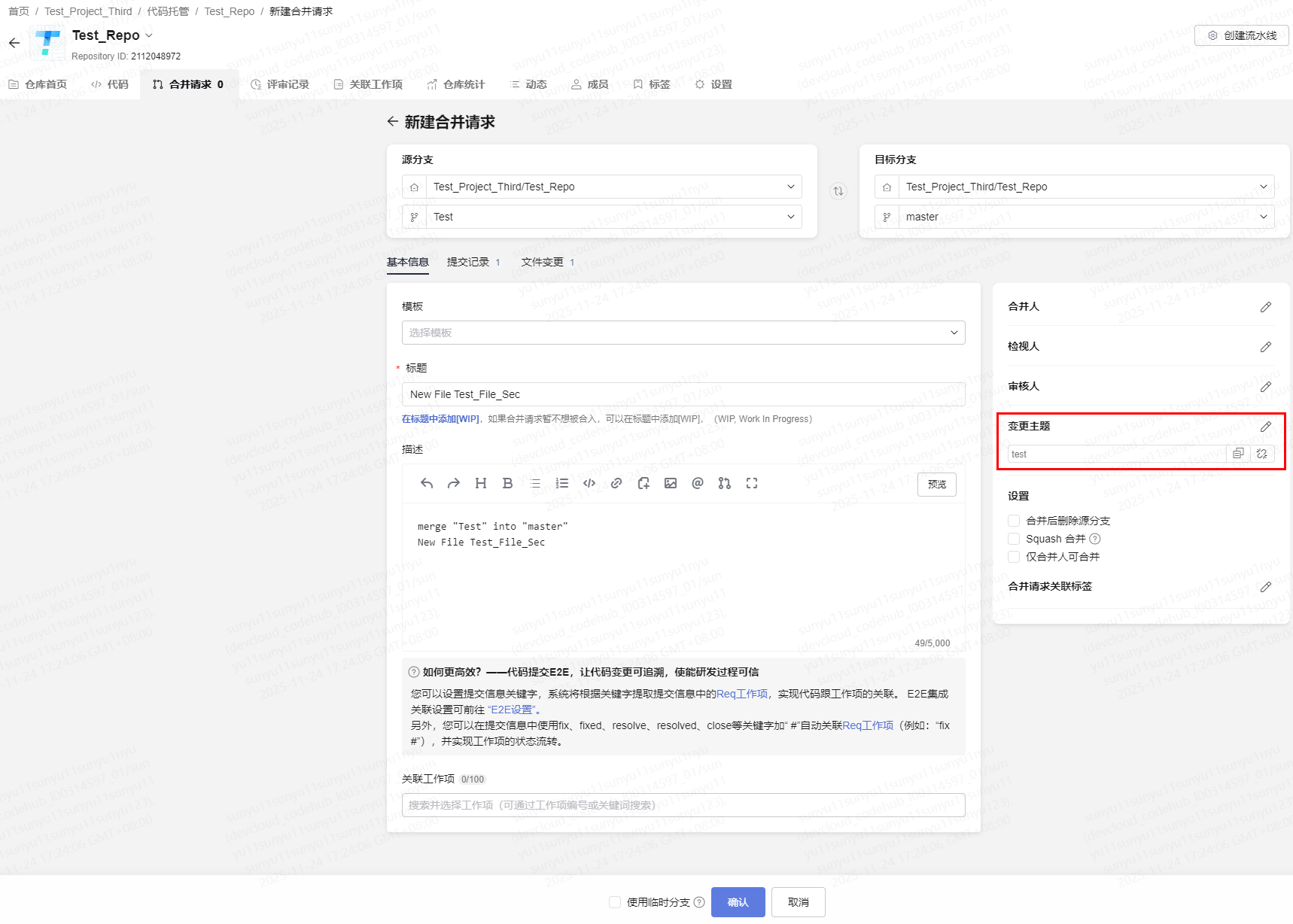Tick the 使用临时分支 checkbox
The width and height of the screenshot is (1293, 924).
point(615,902)
